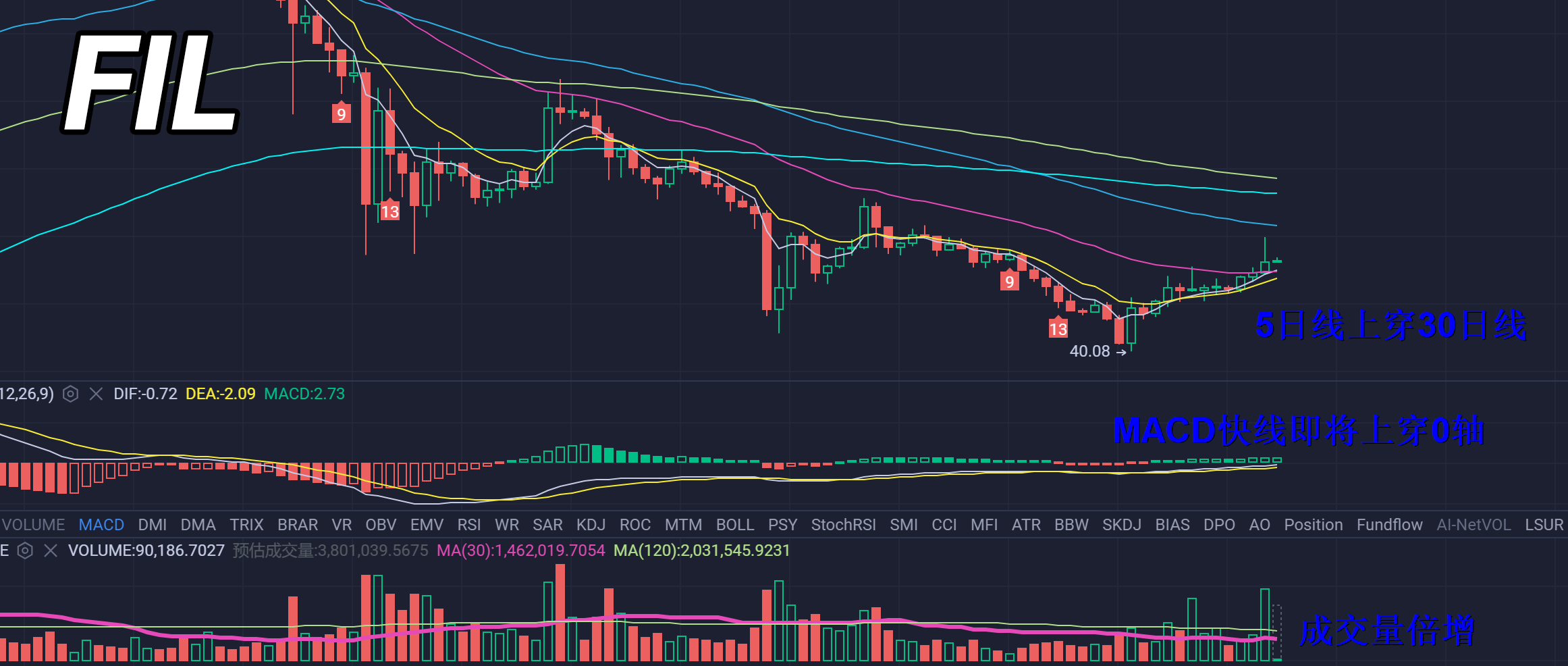Open the EMV indicator
Image resolution: width=1568 pixels, height=666 pixels.
click(427, 525)
